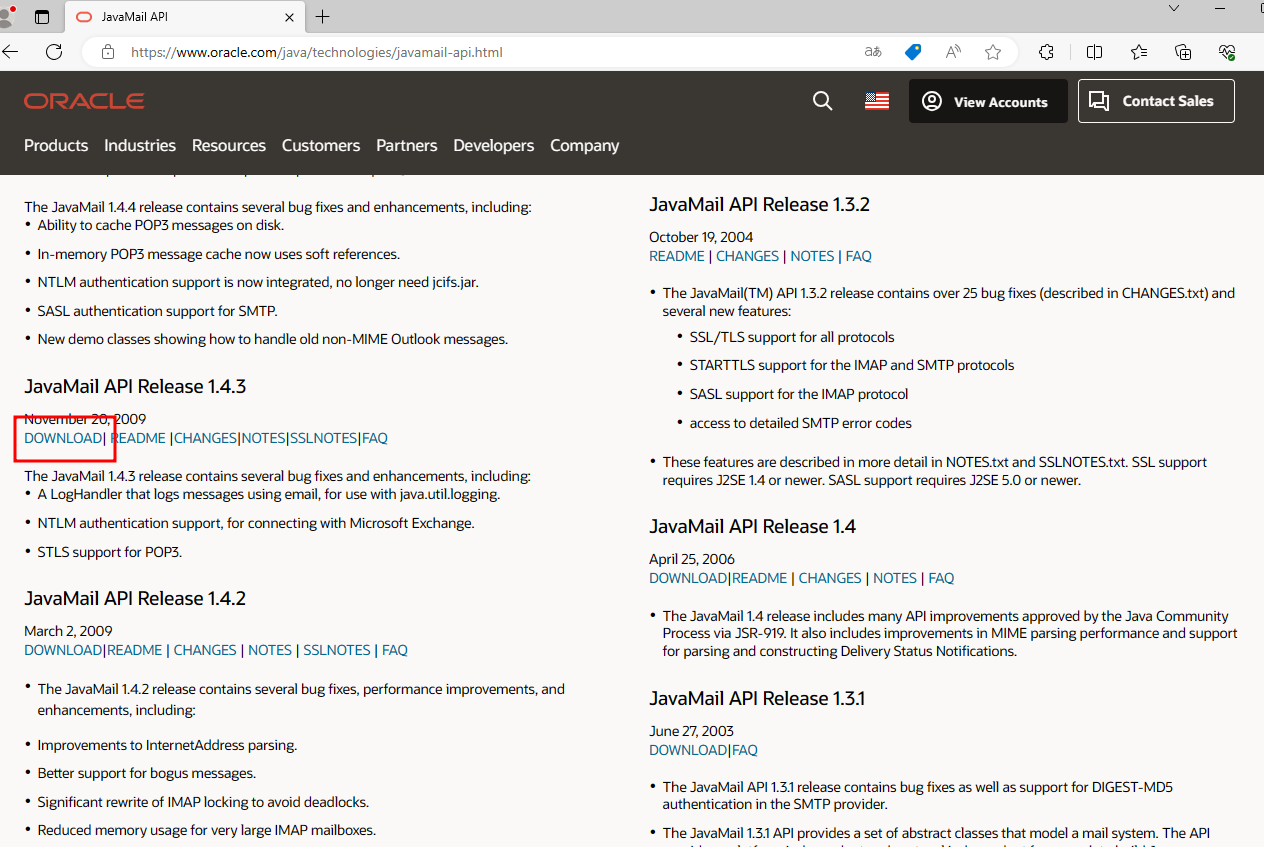Toggle split screen view icon
The width and height of the screenshot is (1264, 847).
pyautogui.click(x=1094, y=52)
